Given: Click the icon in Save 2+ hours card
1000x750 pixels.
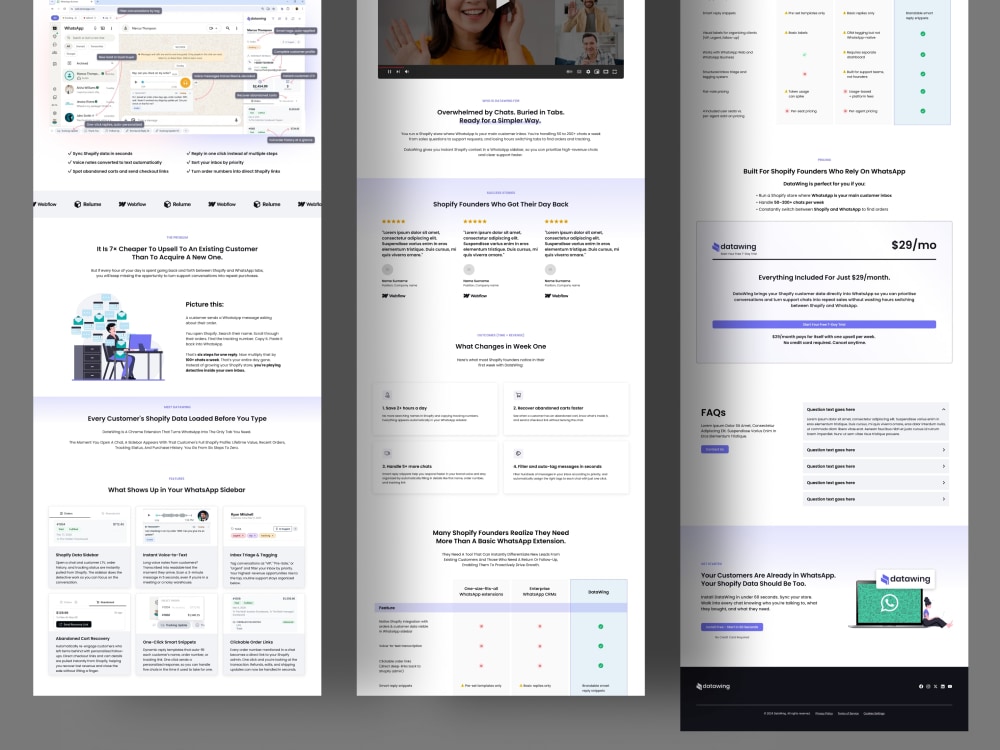Looking at the screenshot, I should point(387,395).
